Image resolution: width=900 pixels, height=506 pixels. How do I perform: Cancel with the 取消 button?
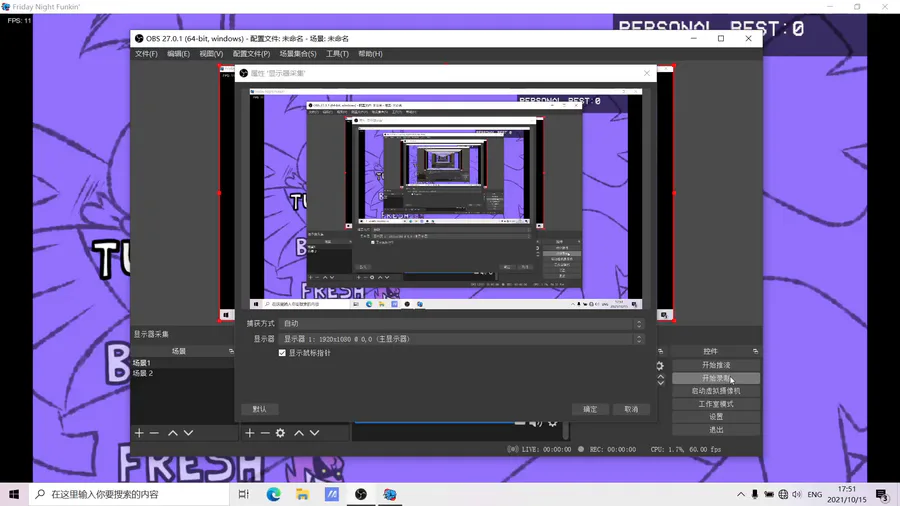[631, 409]
